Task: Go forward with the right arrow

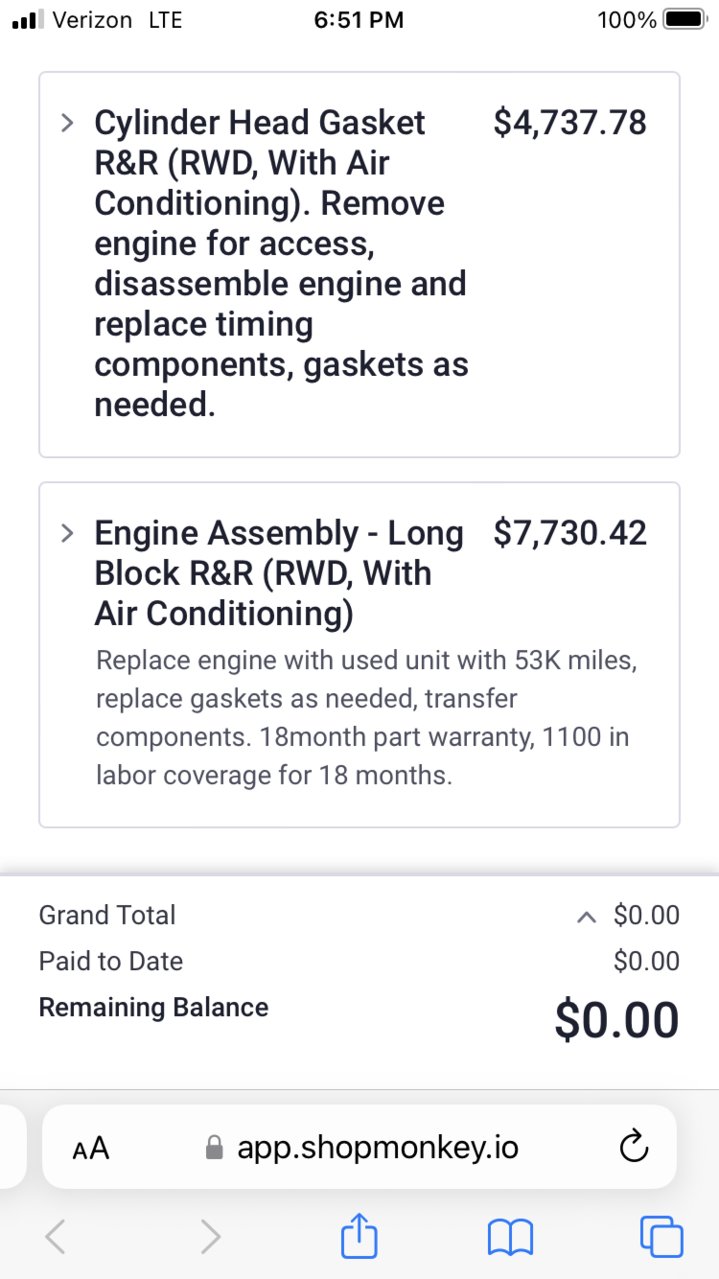Action: coord(210,1237)
